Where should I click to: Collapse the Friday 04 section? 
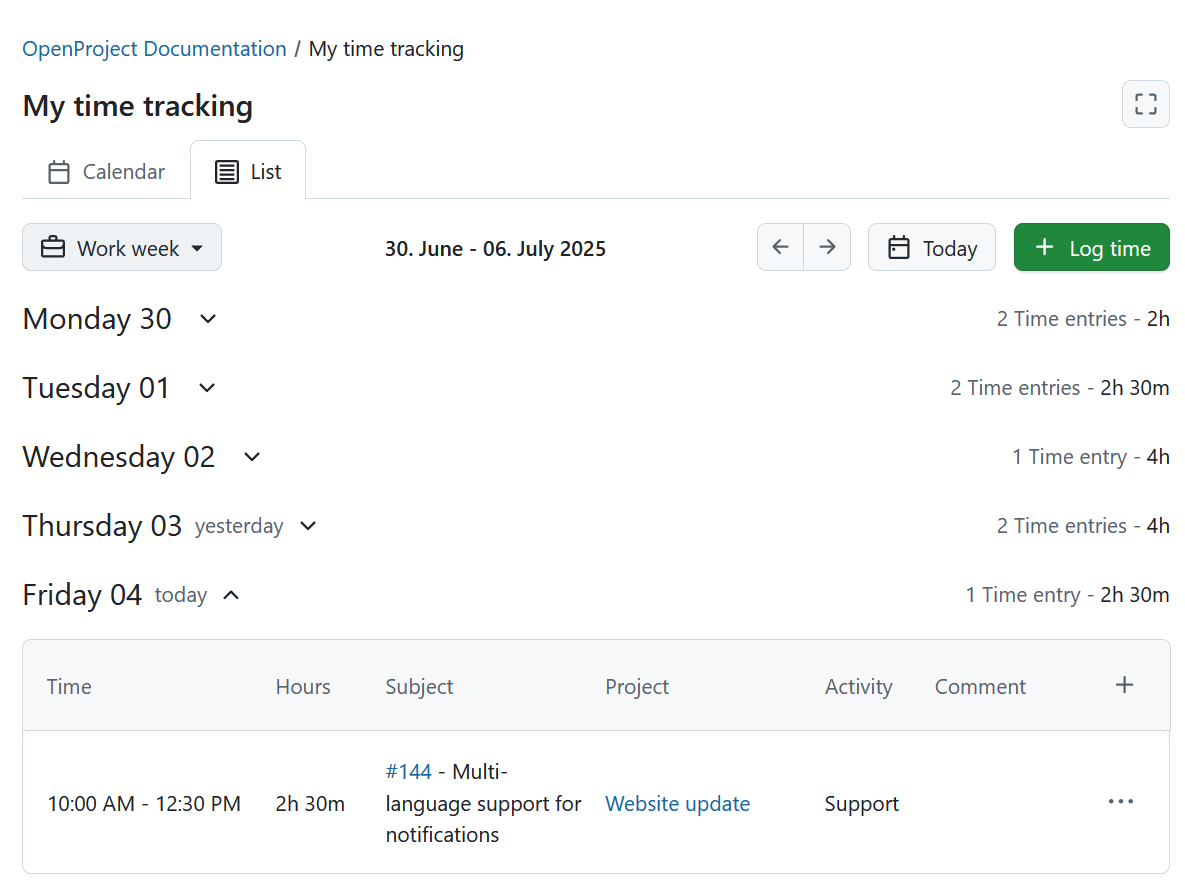pos(231,595)
